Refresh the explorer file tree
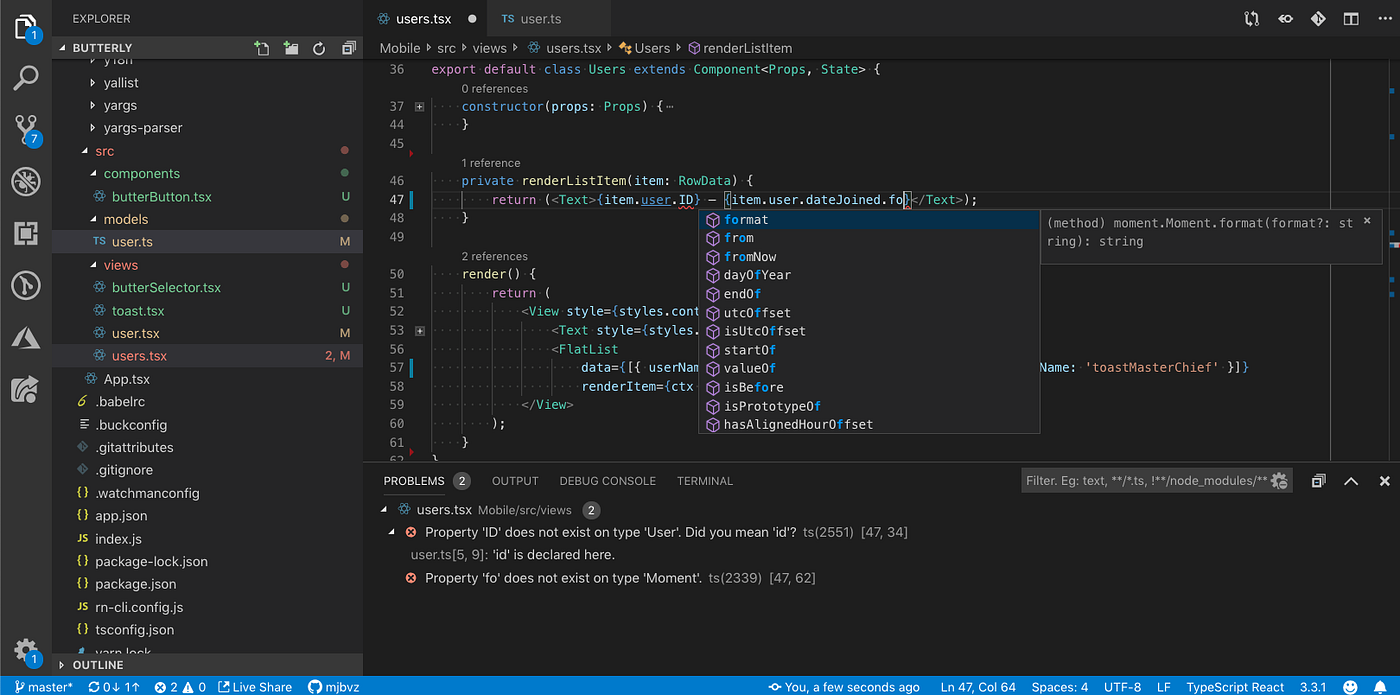This screenshot has width=1400, height=695. coord(319,48)
